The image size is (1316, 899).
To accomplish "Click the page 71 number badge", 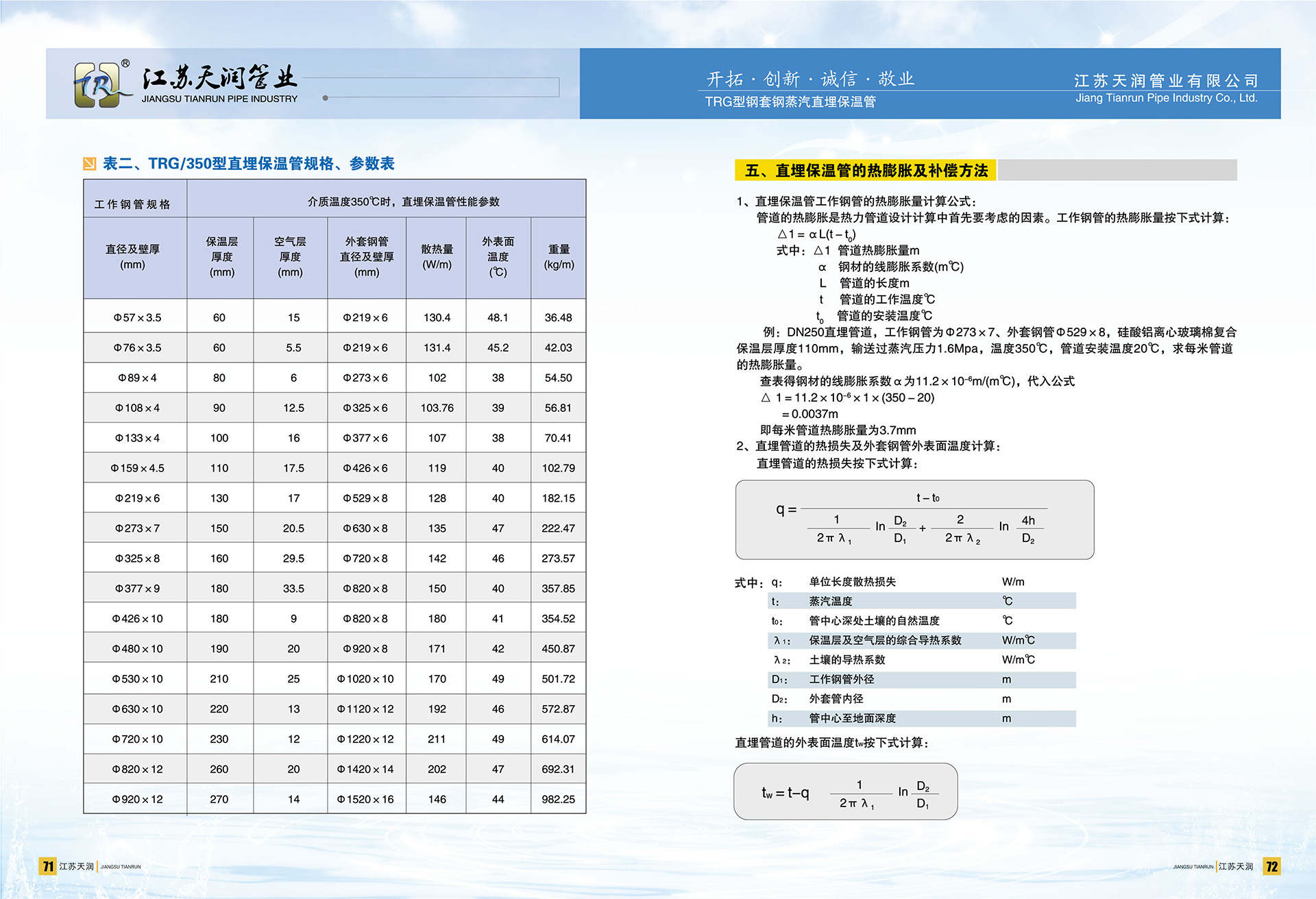I will (48, 866).
